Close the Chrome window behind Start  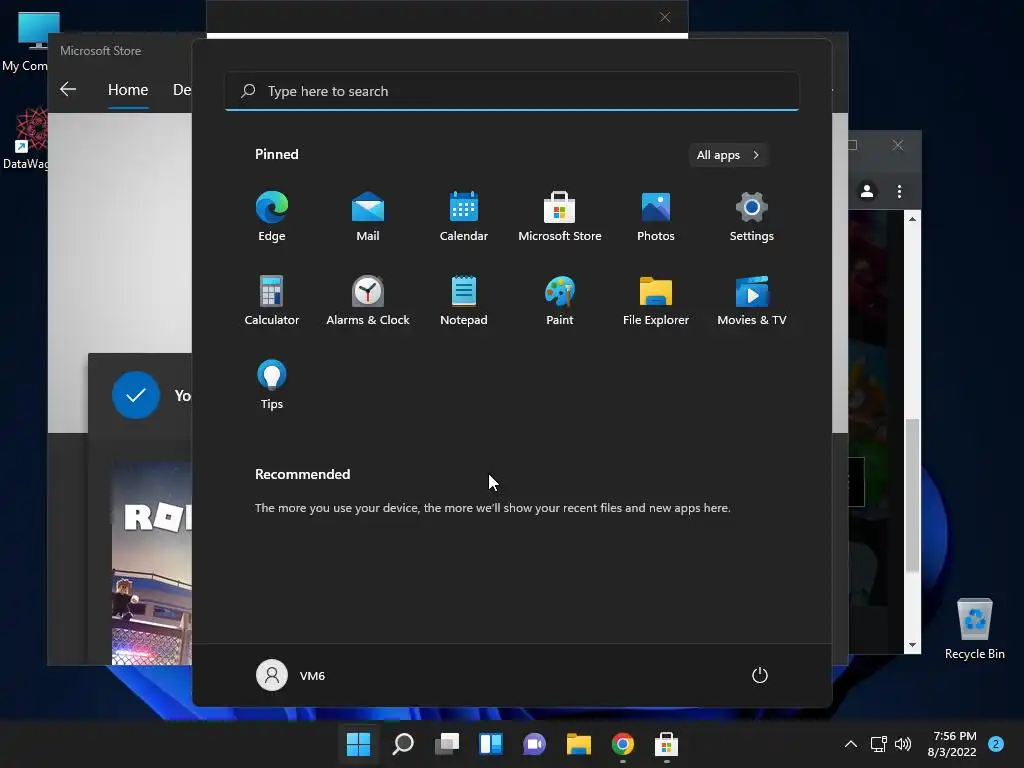pyautogui.click(x=898, y=145)
